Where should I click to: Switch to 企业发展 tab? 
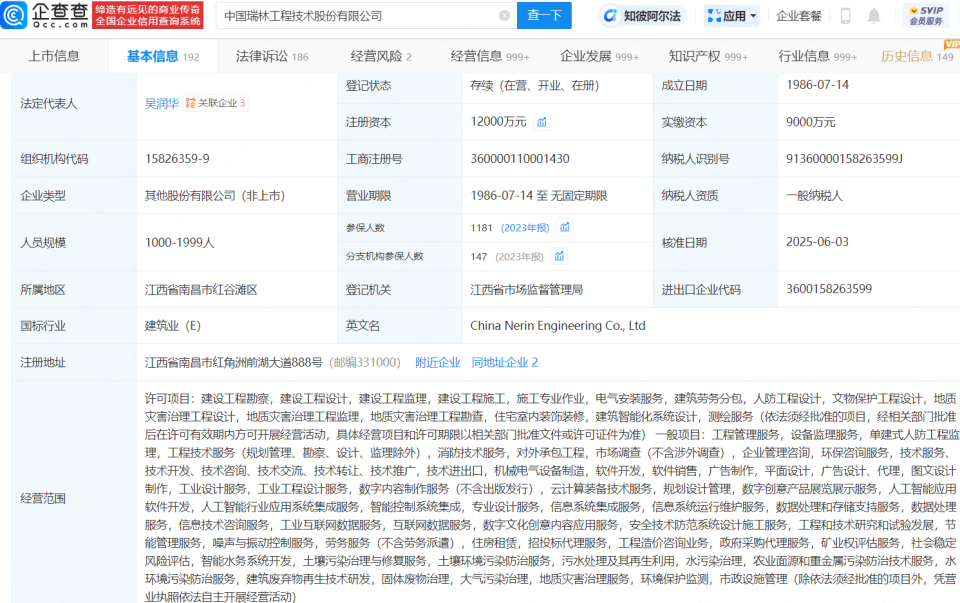click(x=599, y=56)
